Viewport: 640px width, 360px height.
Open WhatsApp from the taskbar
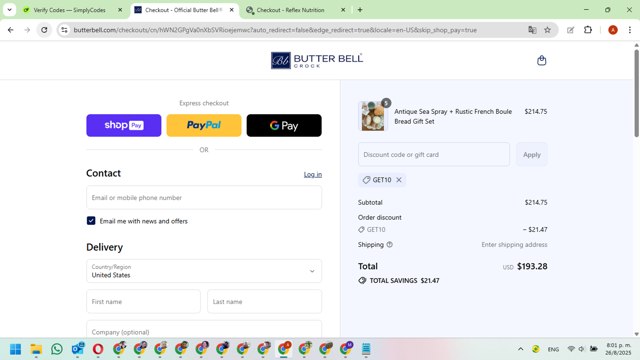tap(57, 349)
